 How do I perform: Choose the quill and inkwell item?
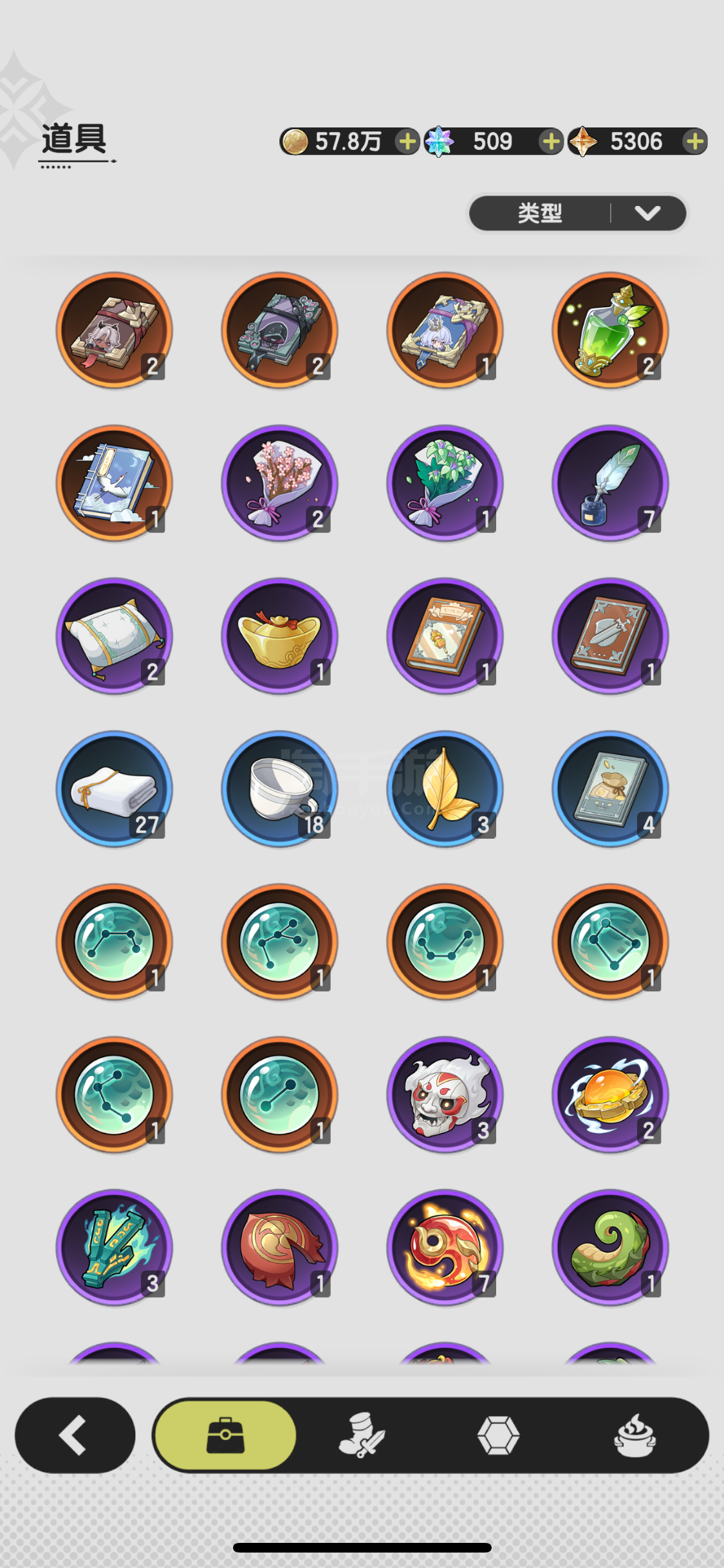tap(610, 483)
